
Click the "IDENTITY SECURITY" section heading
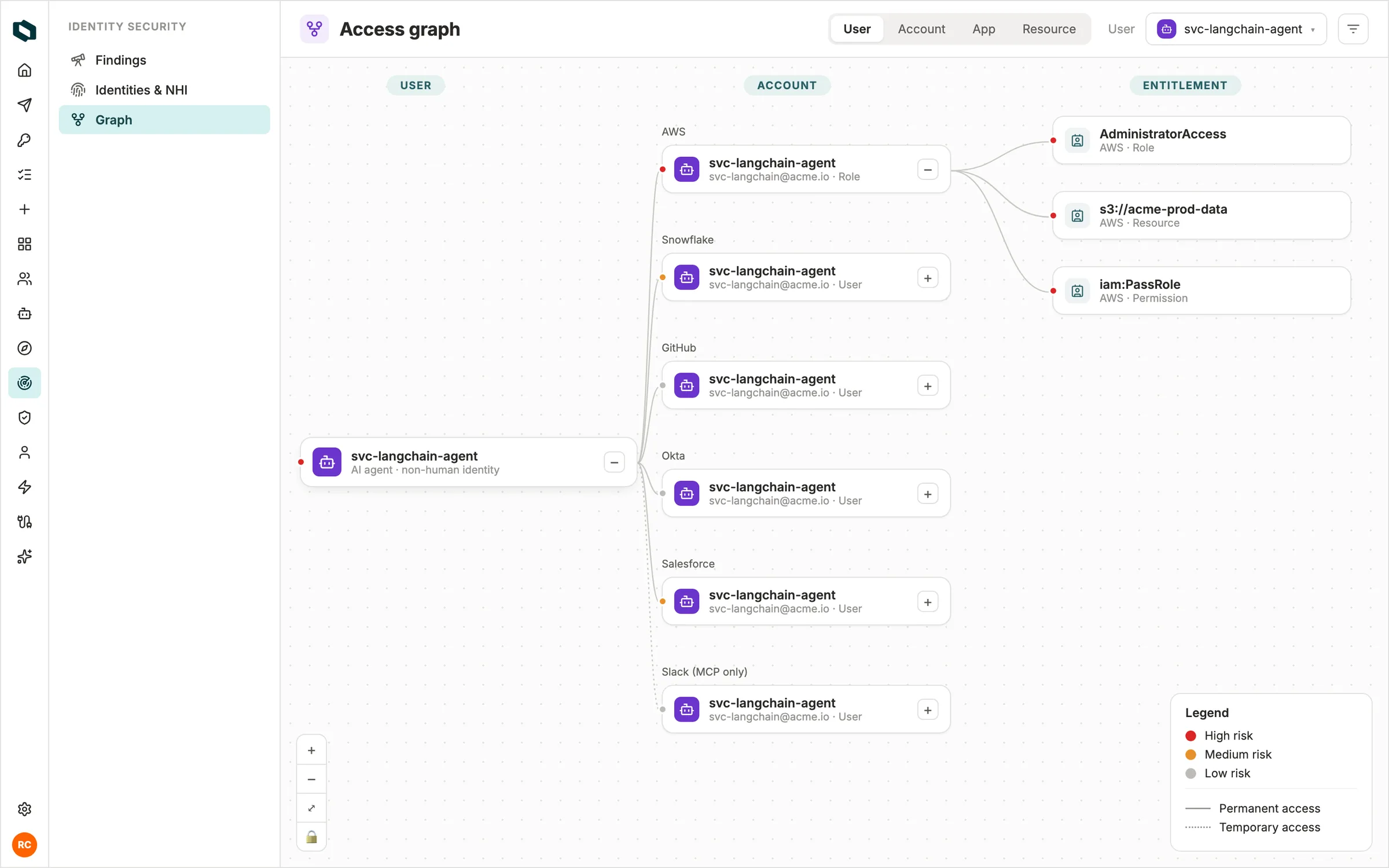pos(127,27)
